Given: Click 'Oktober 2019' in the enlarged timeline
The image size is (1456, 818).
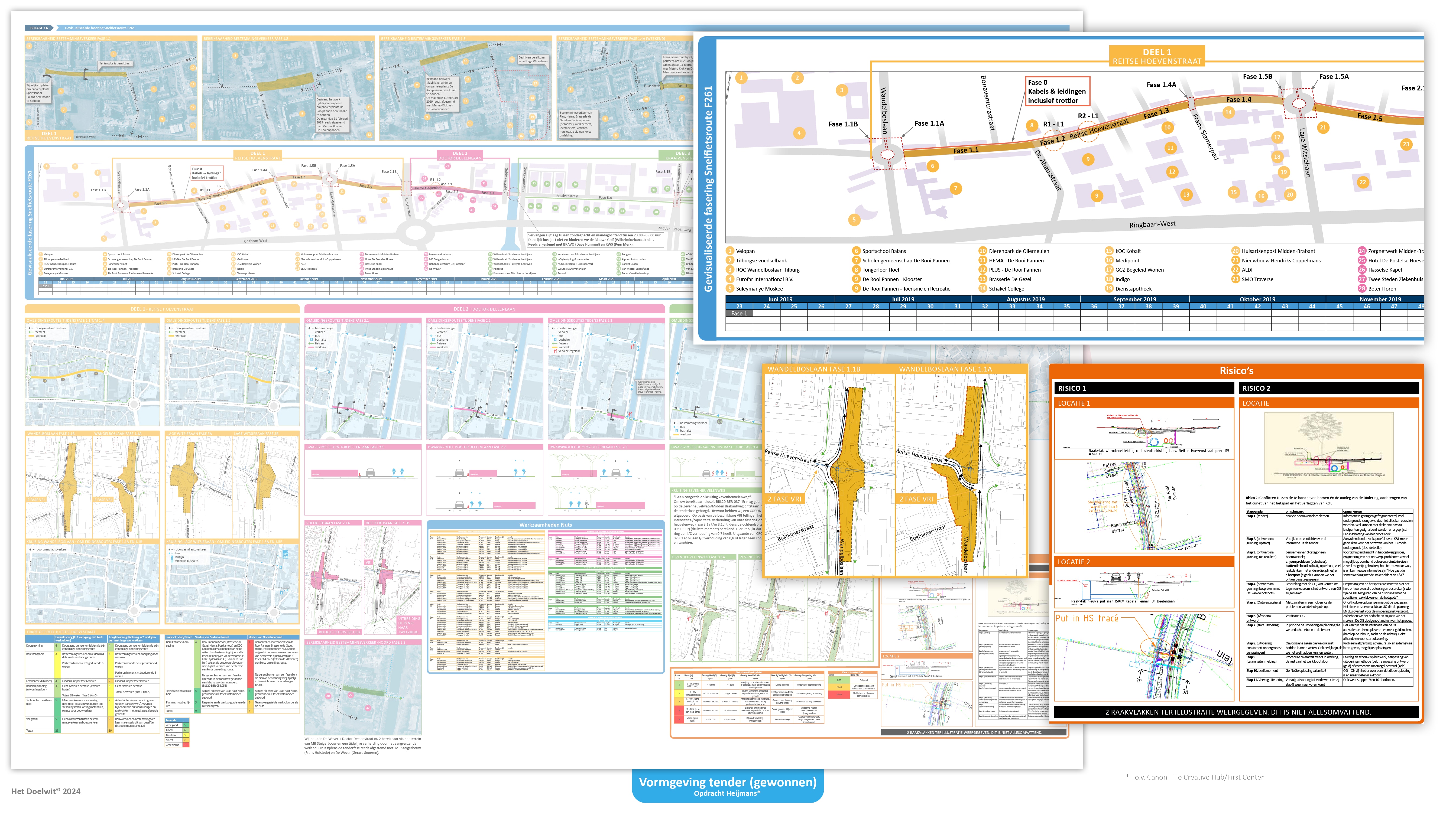Looking at the screenshot, I should point(1258,299).
